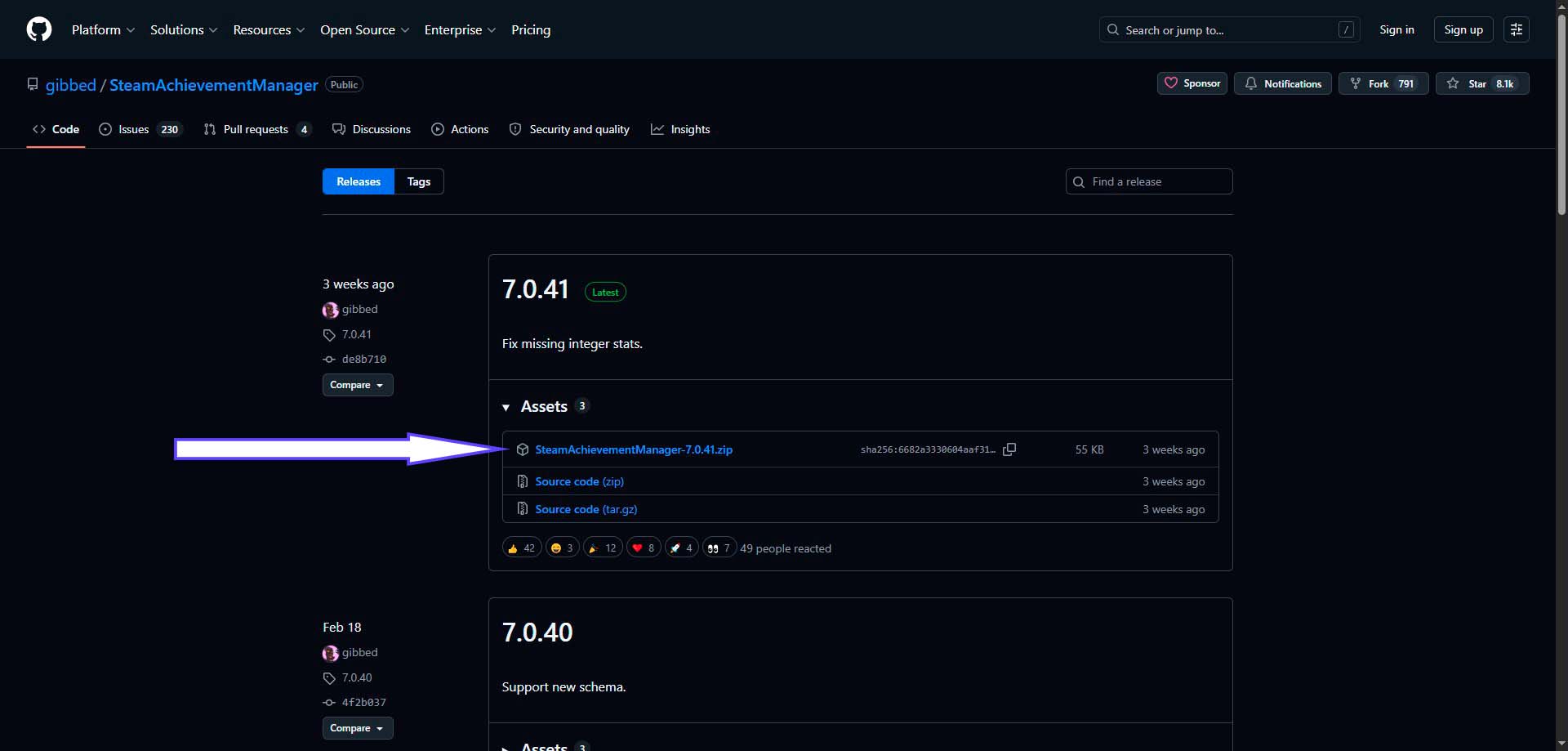The width and height of the screenshot is (1568, 751).
Task: Open the Actions tab
Action: 460,129
